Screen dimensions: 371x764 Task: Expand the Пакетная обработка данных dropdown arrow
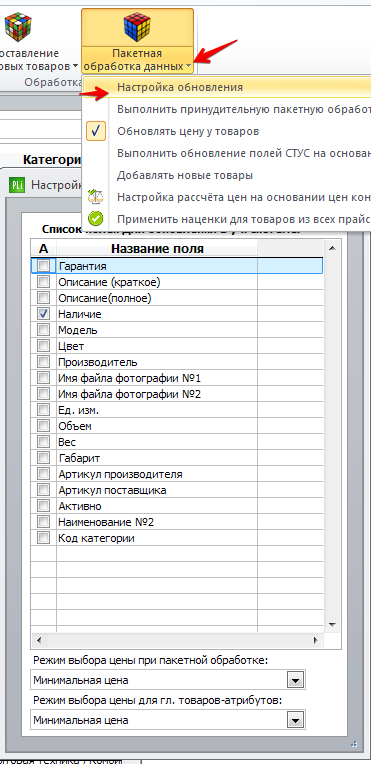[x=188, y=66]
